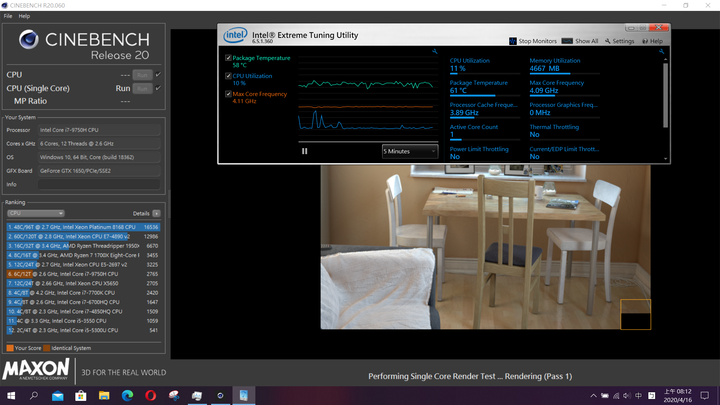
Task: Toggle the checkmark beside the CPU test
Action: coord(158,74)
